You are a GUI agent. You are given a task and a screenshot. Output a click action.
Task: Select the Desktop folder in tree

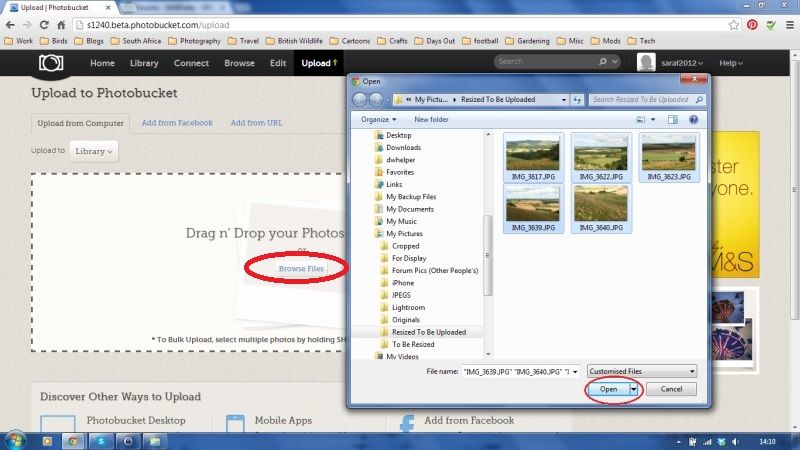point(393,135)
